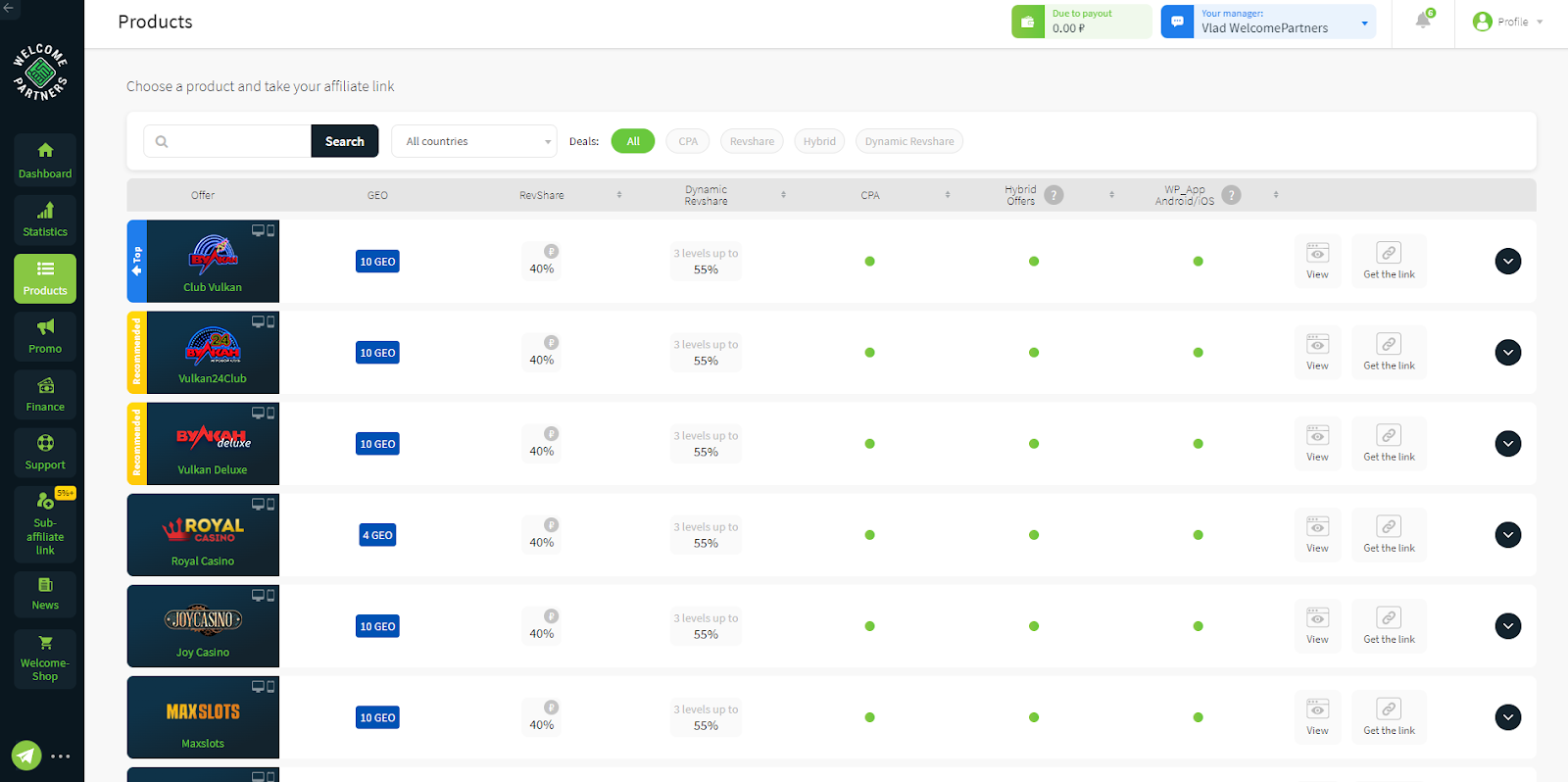Image resolution: width=1568 pixels, height=782 pixels.
Task: Get the link for Joy Casino
Action: click(1389, 625)
